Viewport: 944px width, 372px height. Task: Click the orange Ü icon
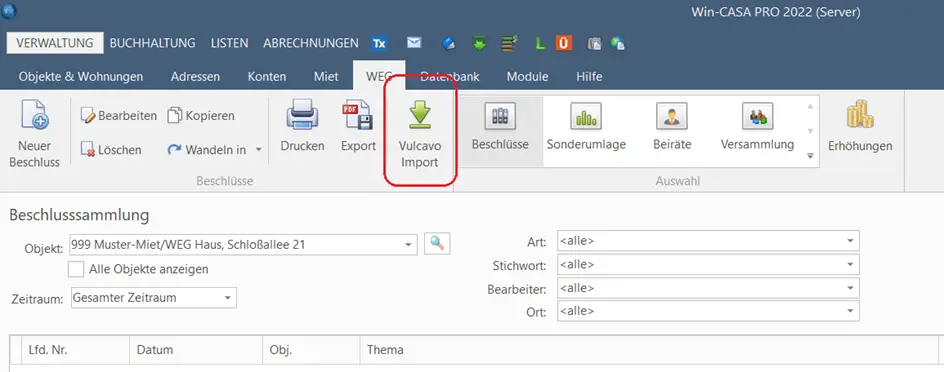564,43
